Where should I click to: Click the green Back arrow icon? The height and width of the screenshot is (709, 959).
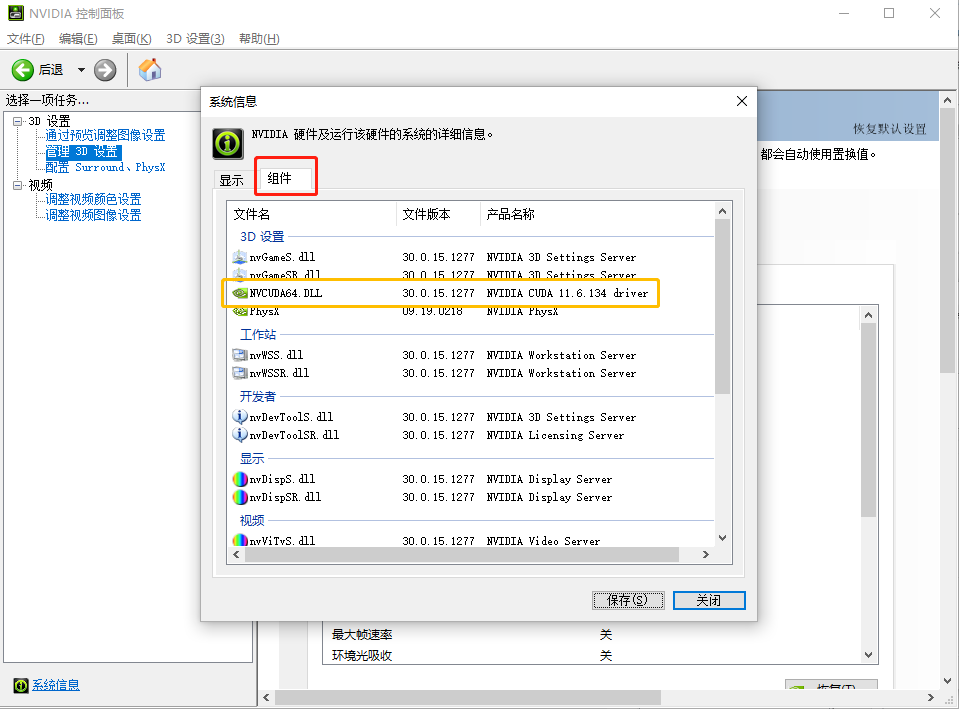click(x=23, y=70)
